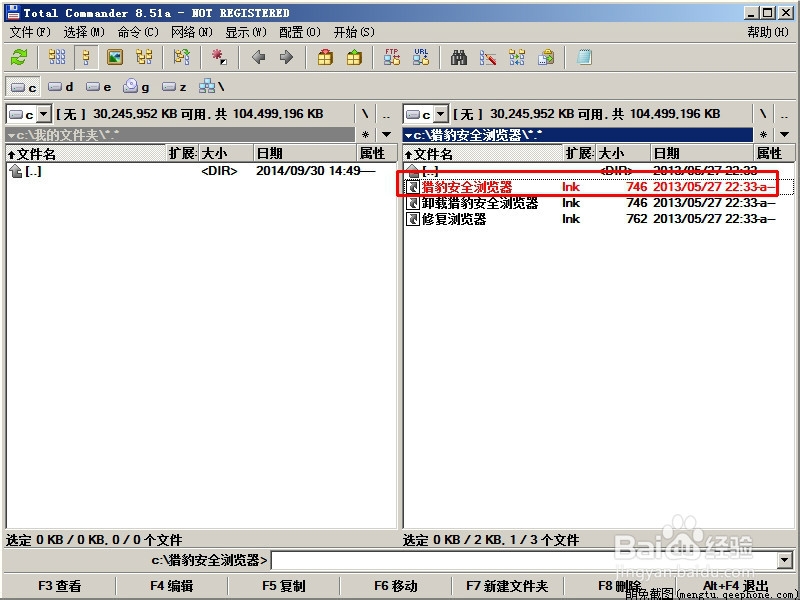This screenshot has width=800, height=600.
Task: Select drive d in the drive bar
Action: point(61,87)
